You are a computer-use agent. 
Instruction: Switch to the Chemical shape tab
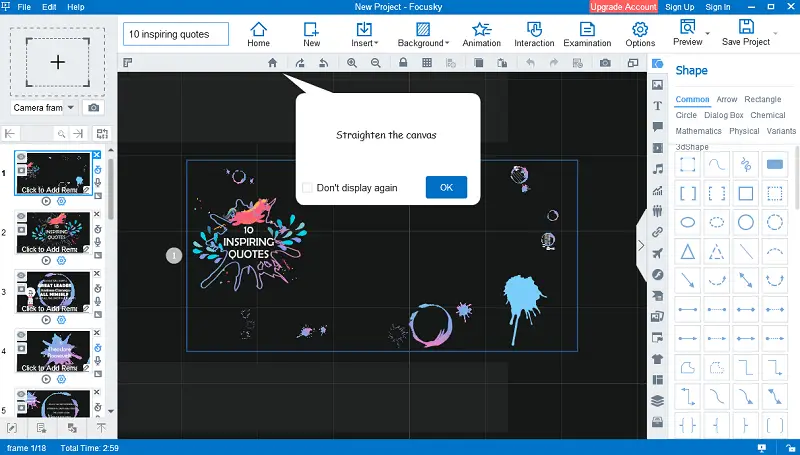767,115
